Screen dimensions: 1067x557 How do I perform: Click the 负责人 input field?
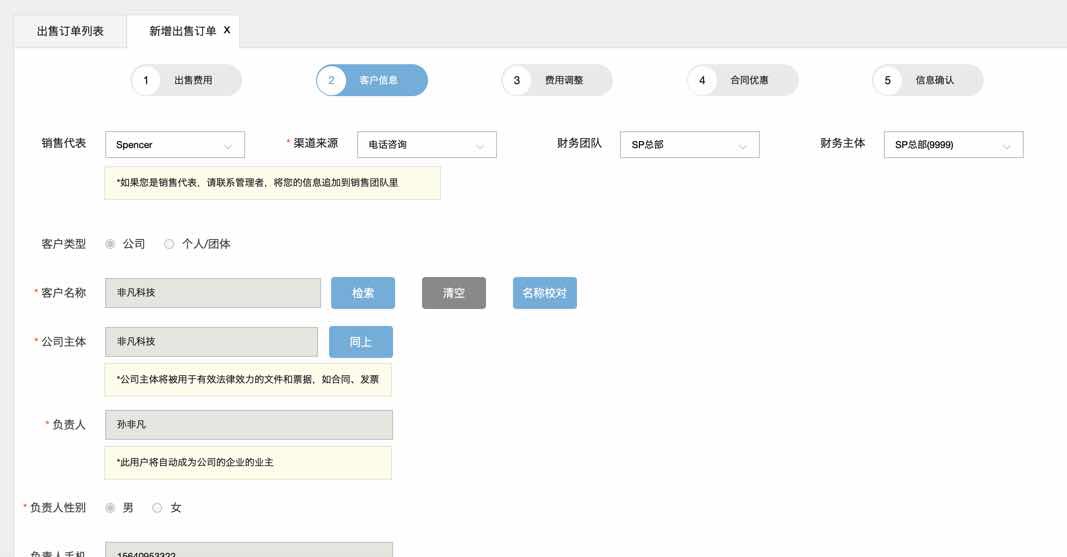(x=248, y=424)
